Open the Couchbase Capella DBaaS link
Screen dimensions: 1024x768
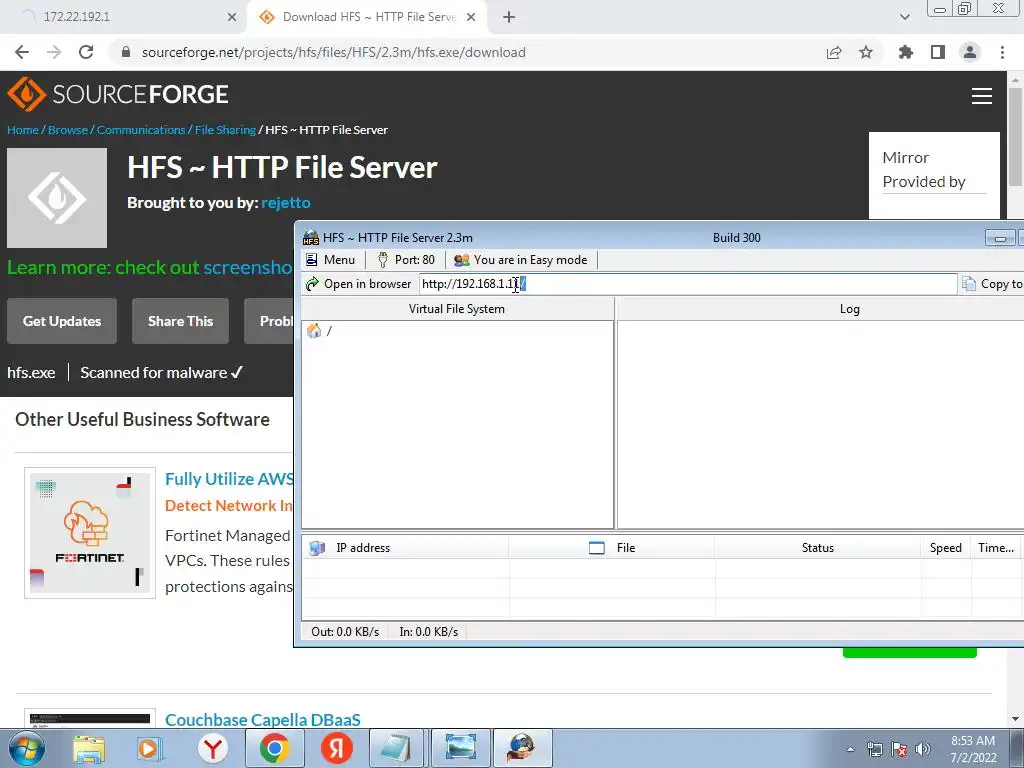(x=263, y=720)
